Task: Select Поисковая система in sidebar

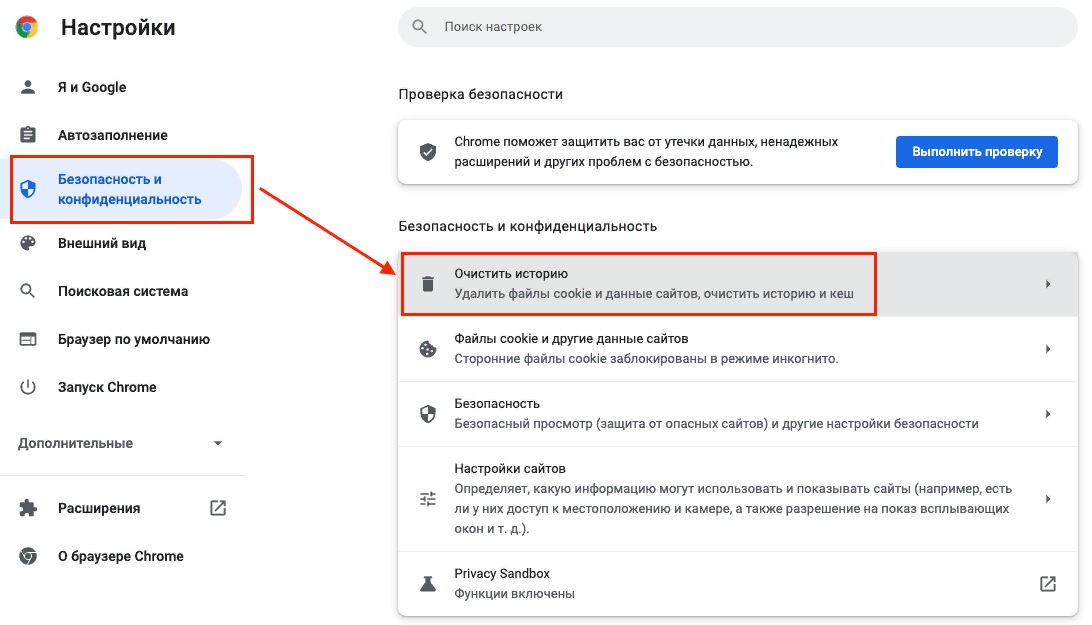Action: 123,291
